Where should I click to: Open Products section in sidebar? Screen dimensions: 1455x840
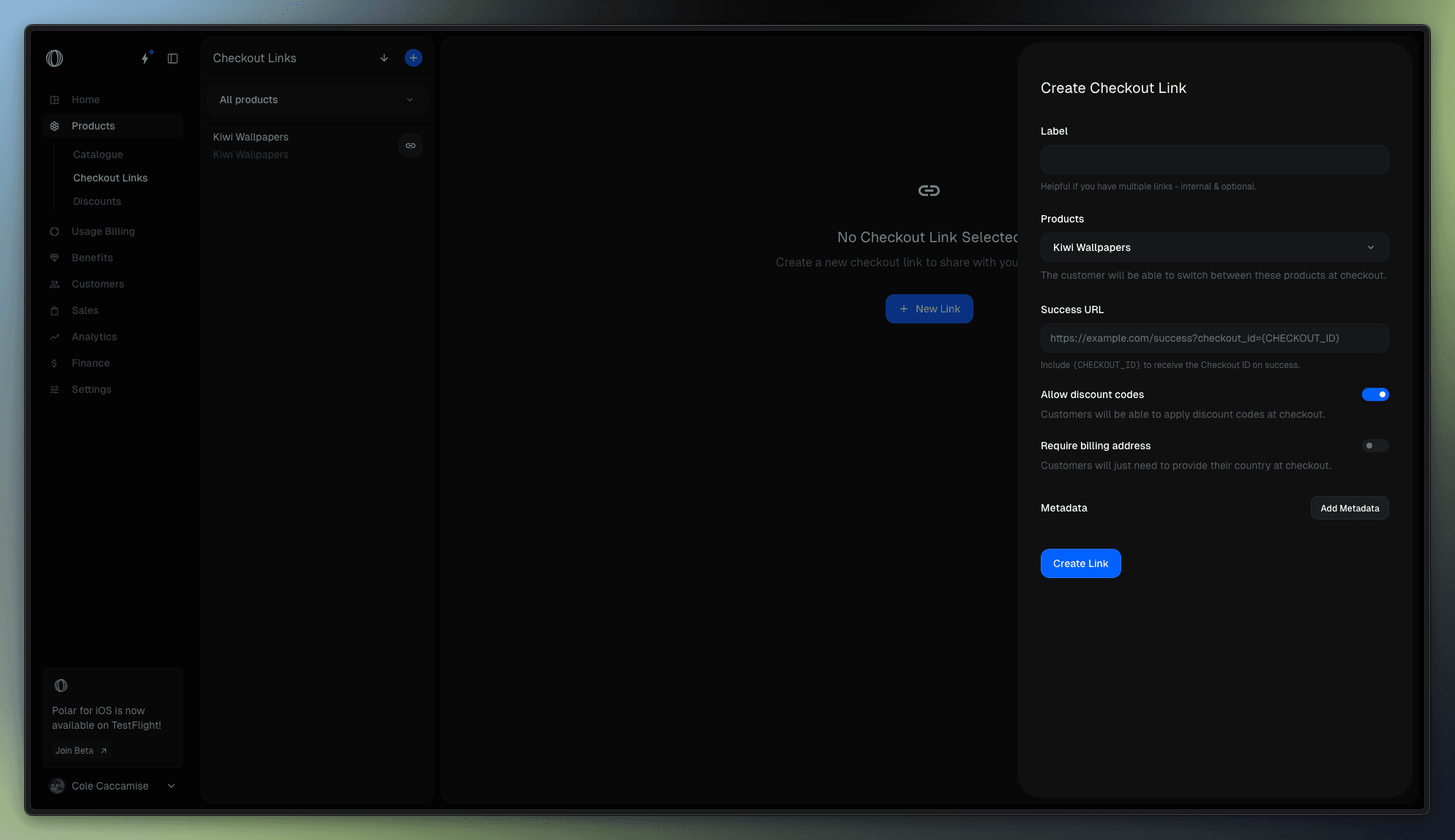[x=113, y=126]
